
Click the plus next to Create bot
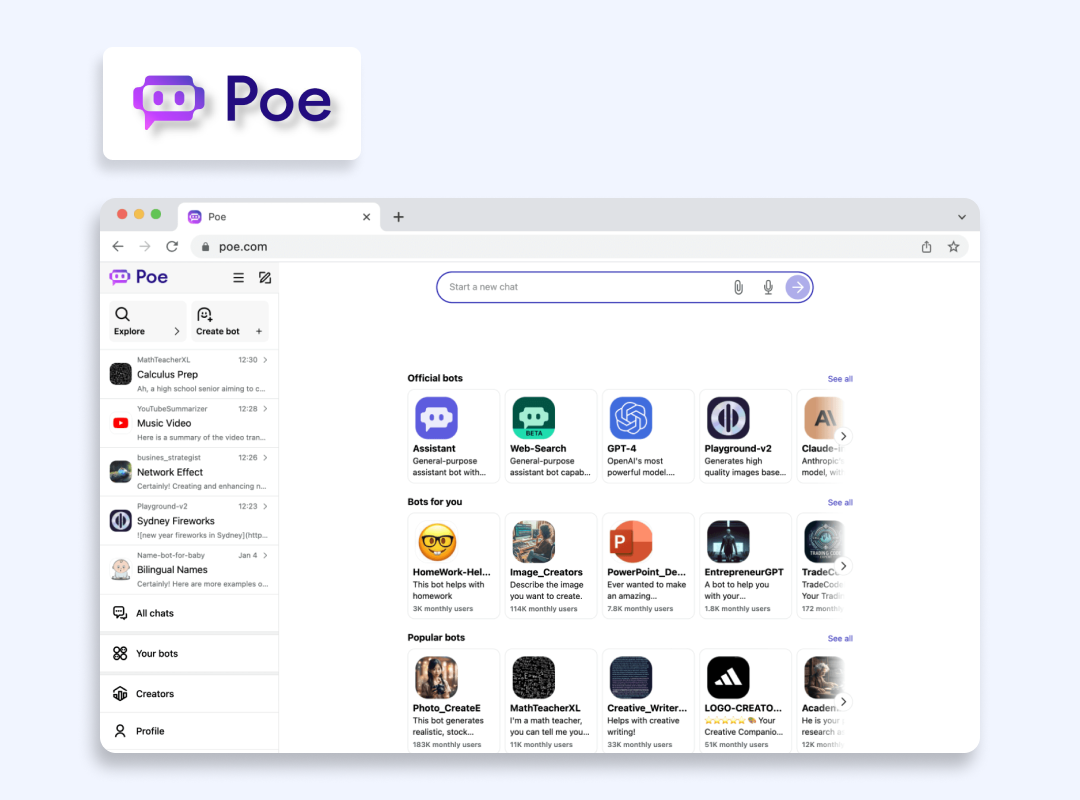pyautogui.click(x=259, y=331)
